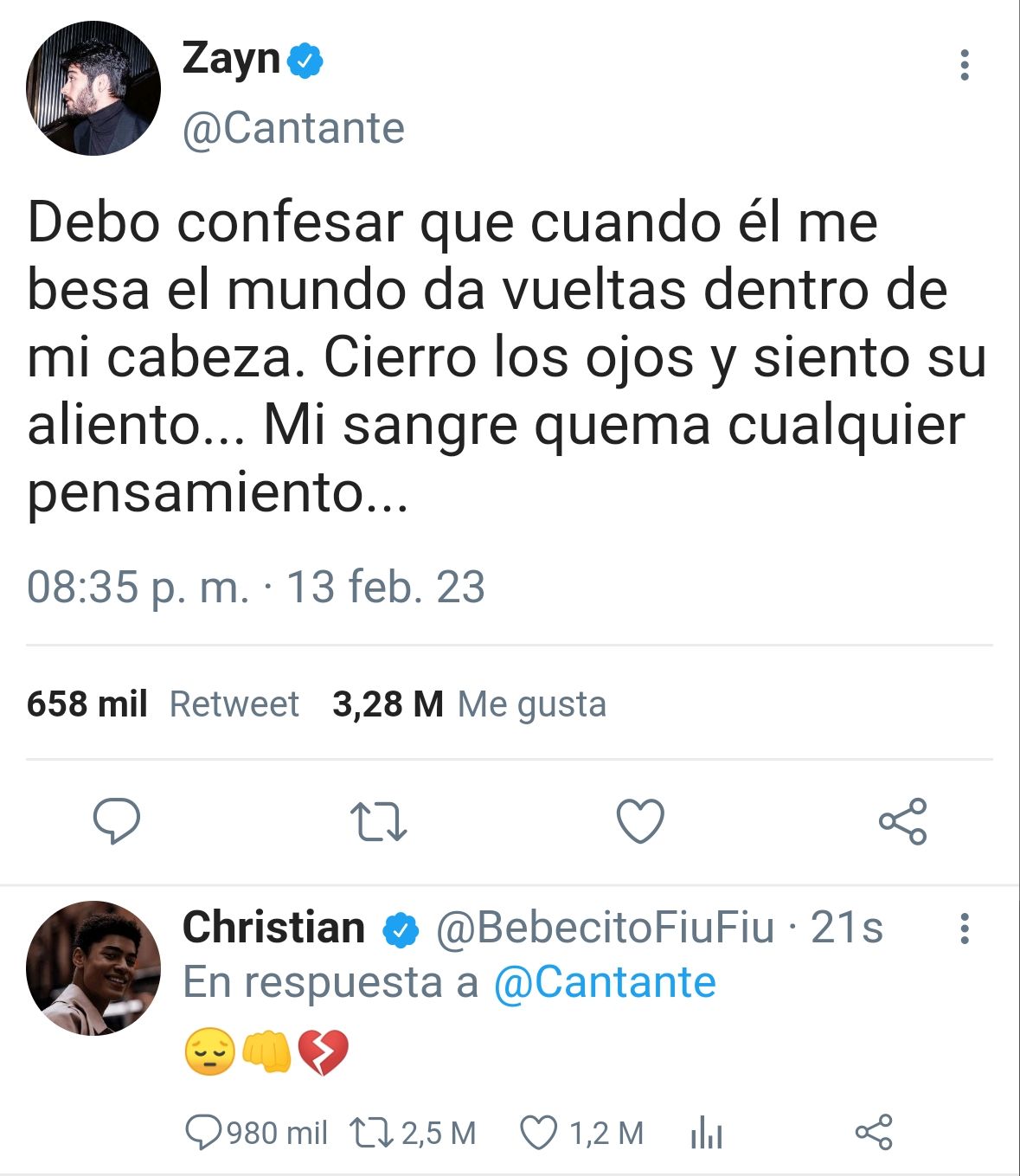Image resolution: width=1020 pixels, height=1176 pixels.
Task: Open the Zayn display name
Action: (231, 61)
